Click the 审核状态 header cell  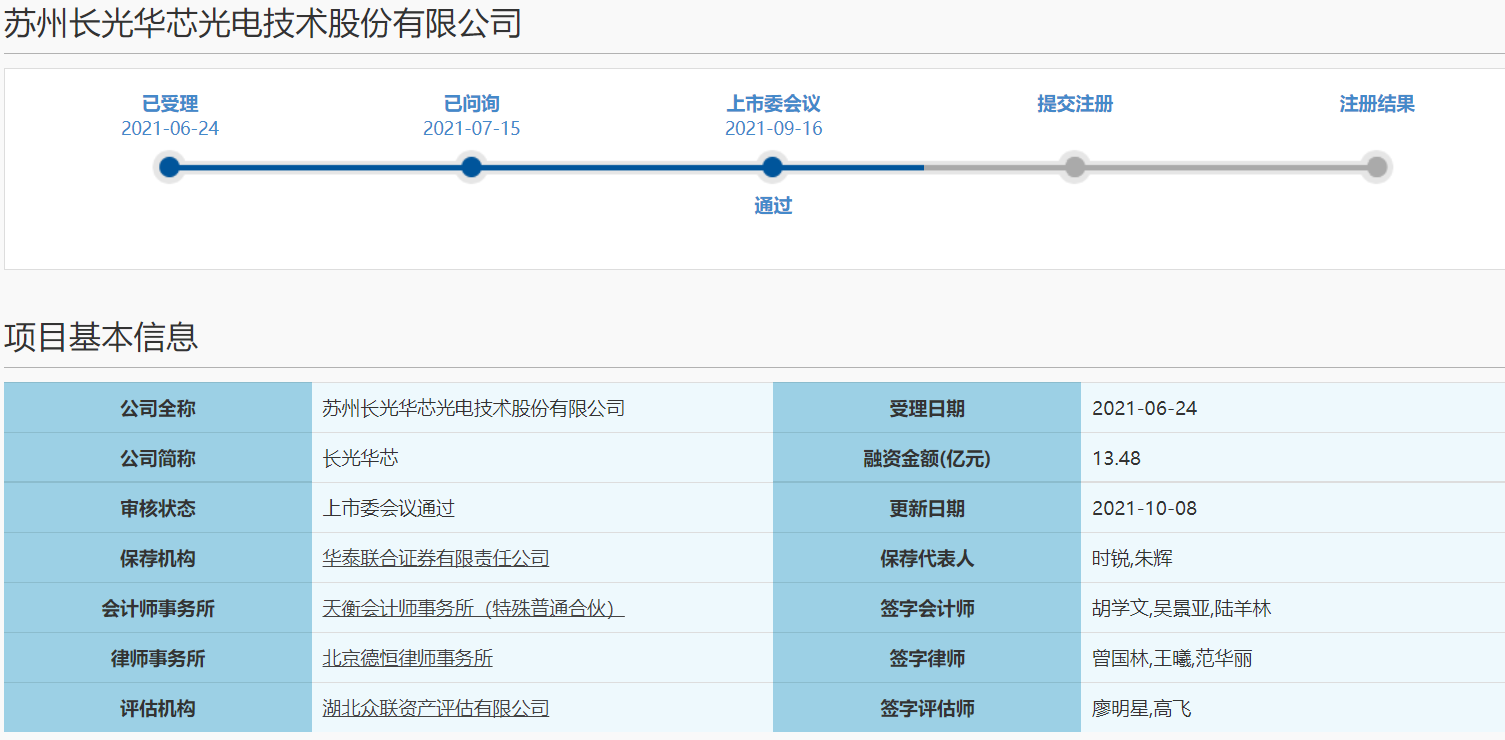click(158, 508)
